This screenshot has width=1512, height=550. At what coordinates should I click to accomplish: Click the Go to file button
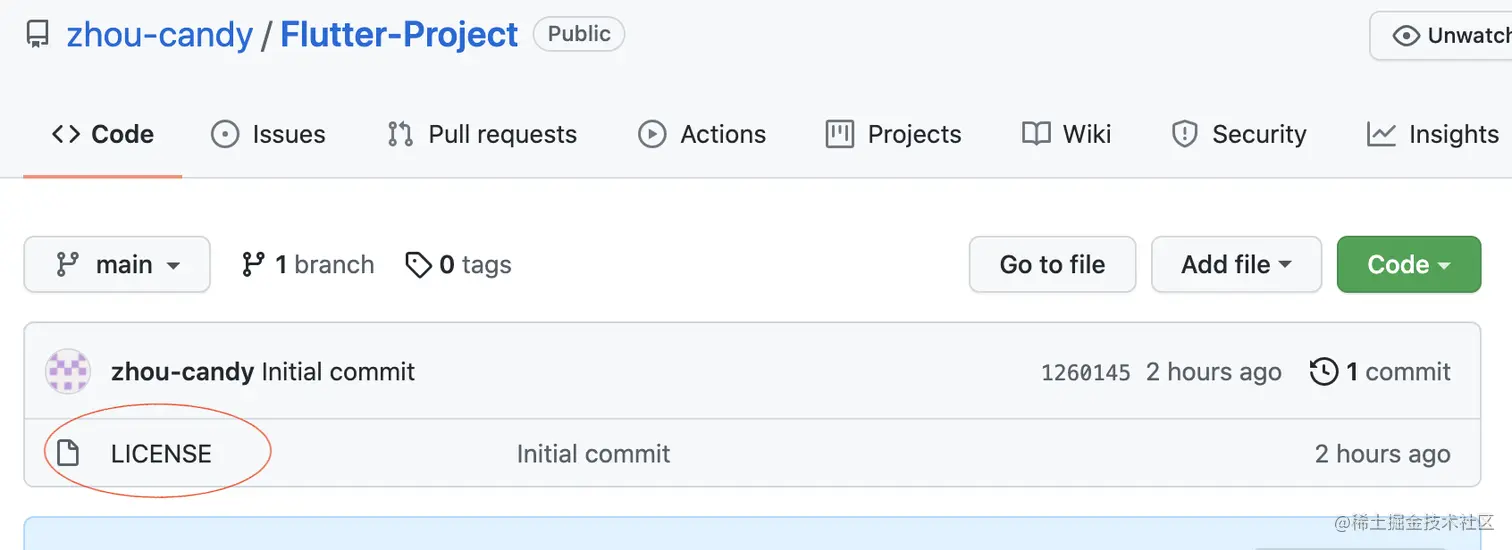1052,265
